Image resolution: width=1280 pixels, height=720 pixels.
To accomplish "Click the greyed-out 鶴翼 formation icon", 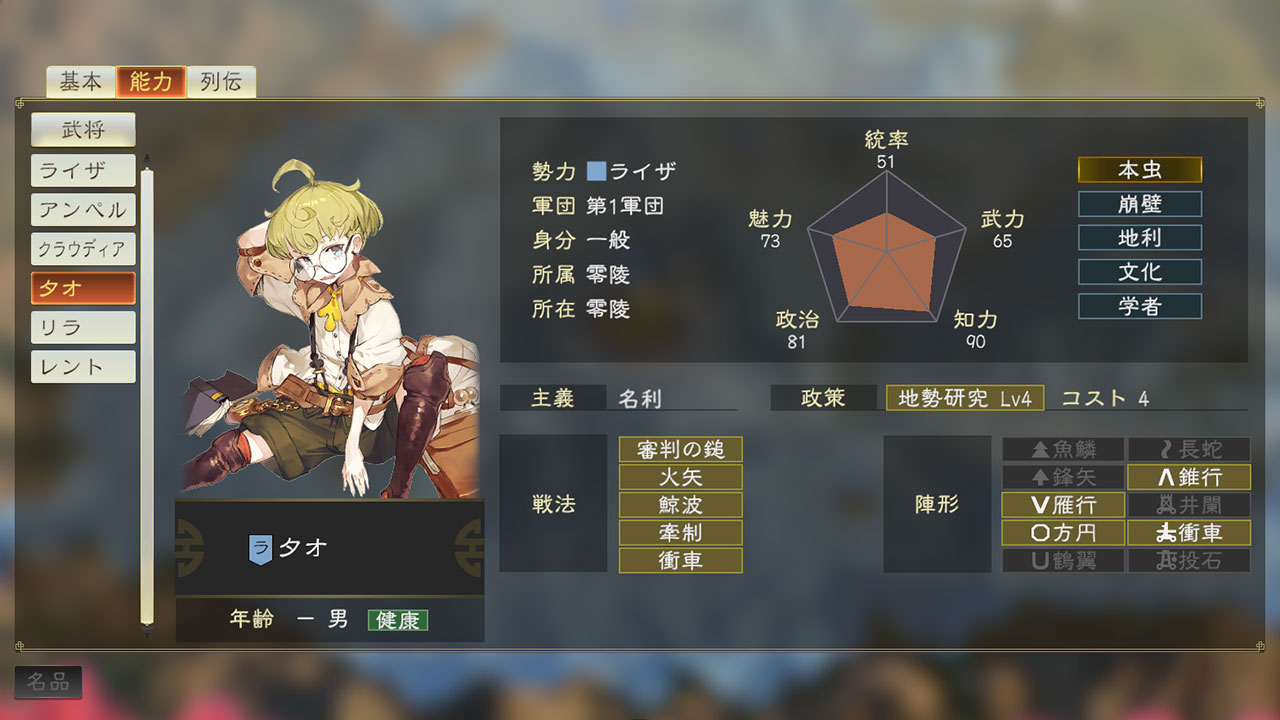I will (1062, 561).
